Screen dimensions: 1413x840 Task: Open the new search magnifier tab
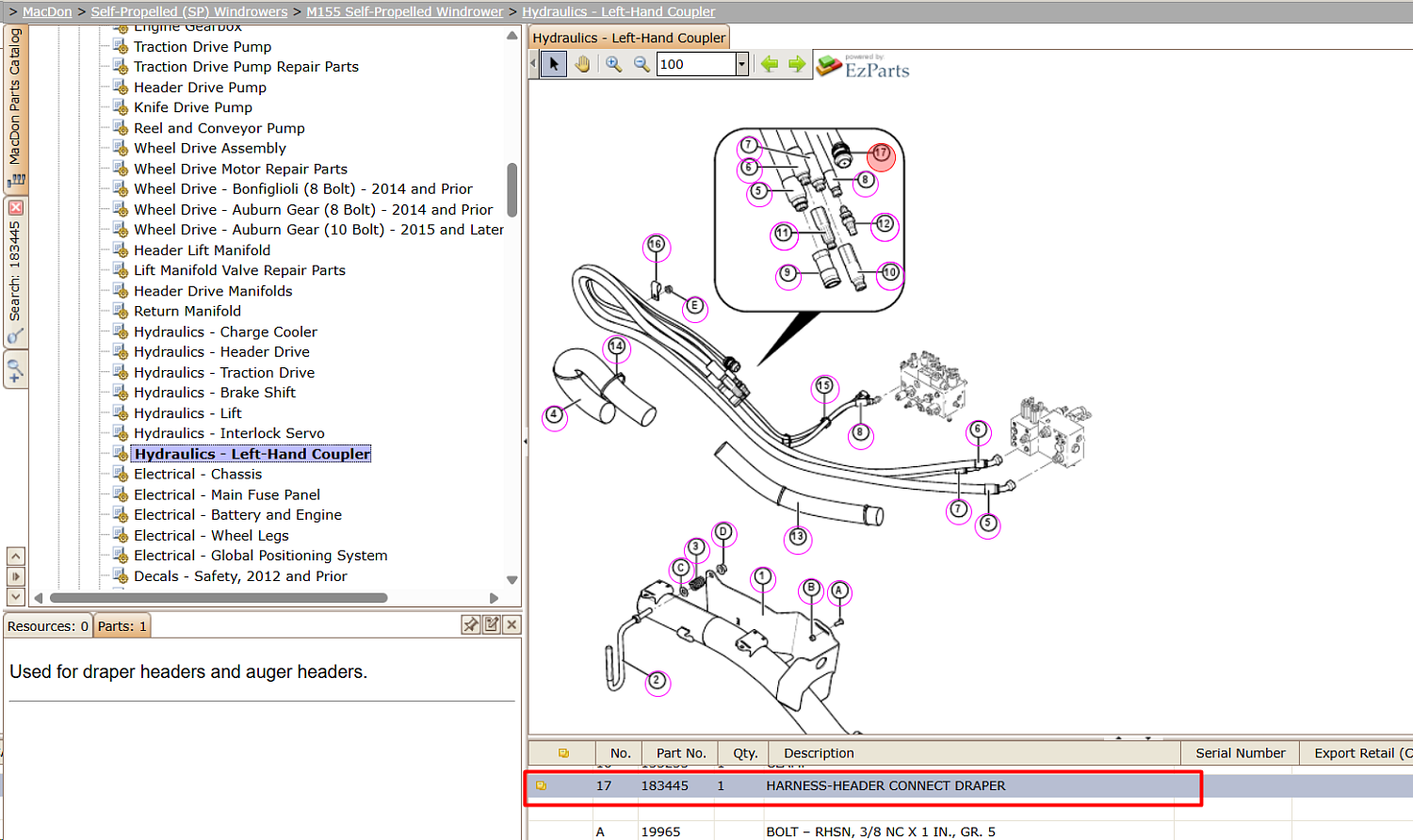(x=15, y=371)
